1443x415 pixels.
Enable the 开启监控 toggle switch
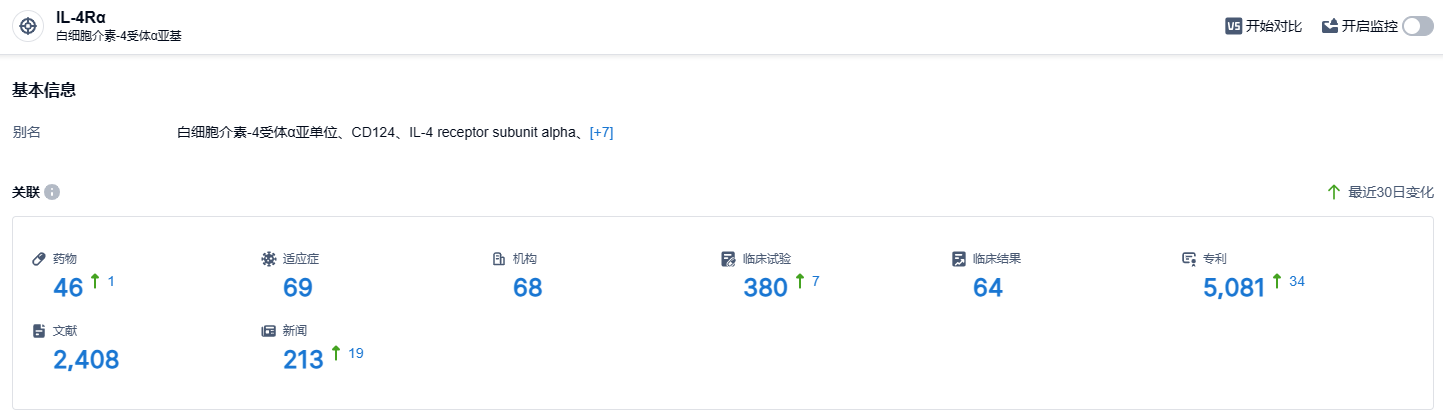pos(1417,26)
